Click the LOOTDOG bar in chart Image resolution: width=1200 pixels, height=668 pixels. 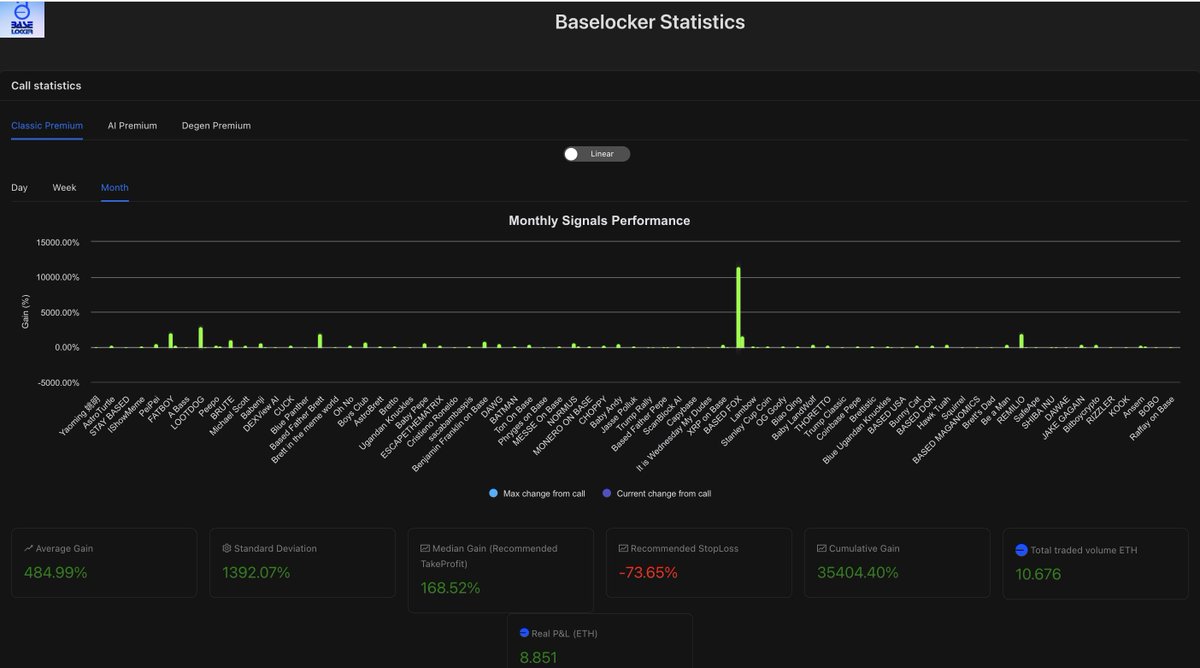pos(200,337)
